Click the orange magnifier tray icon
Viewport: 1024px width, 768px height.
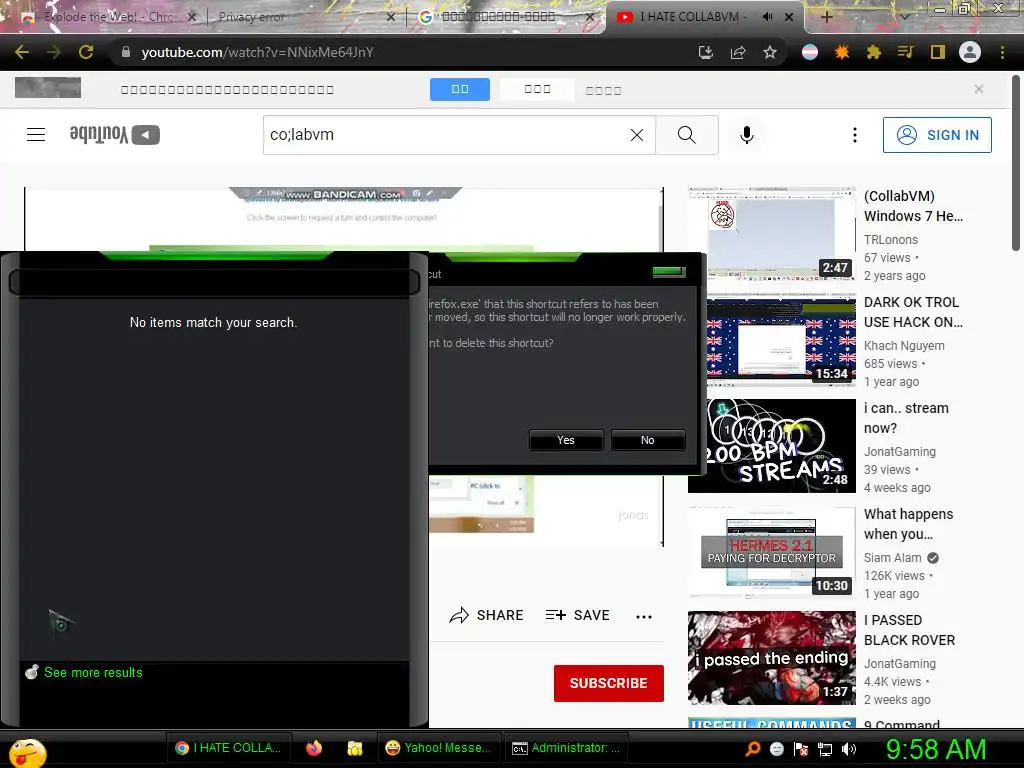[x=753, y=748]
